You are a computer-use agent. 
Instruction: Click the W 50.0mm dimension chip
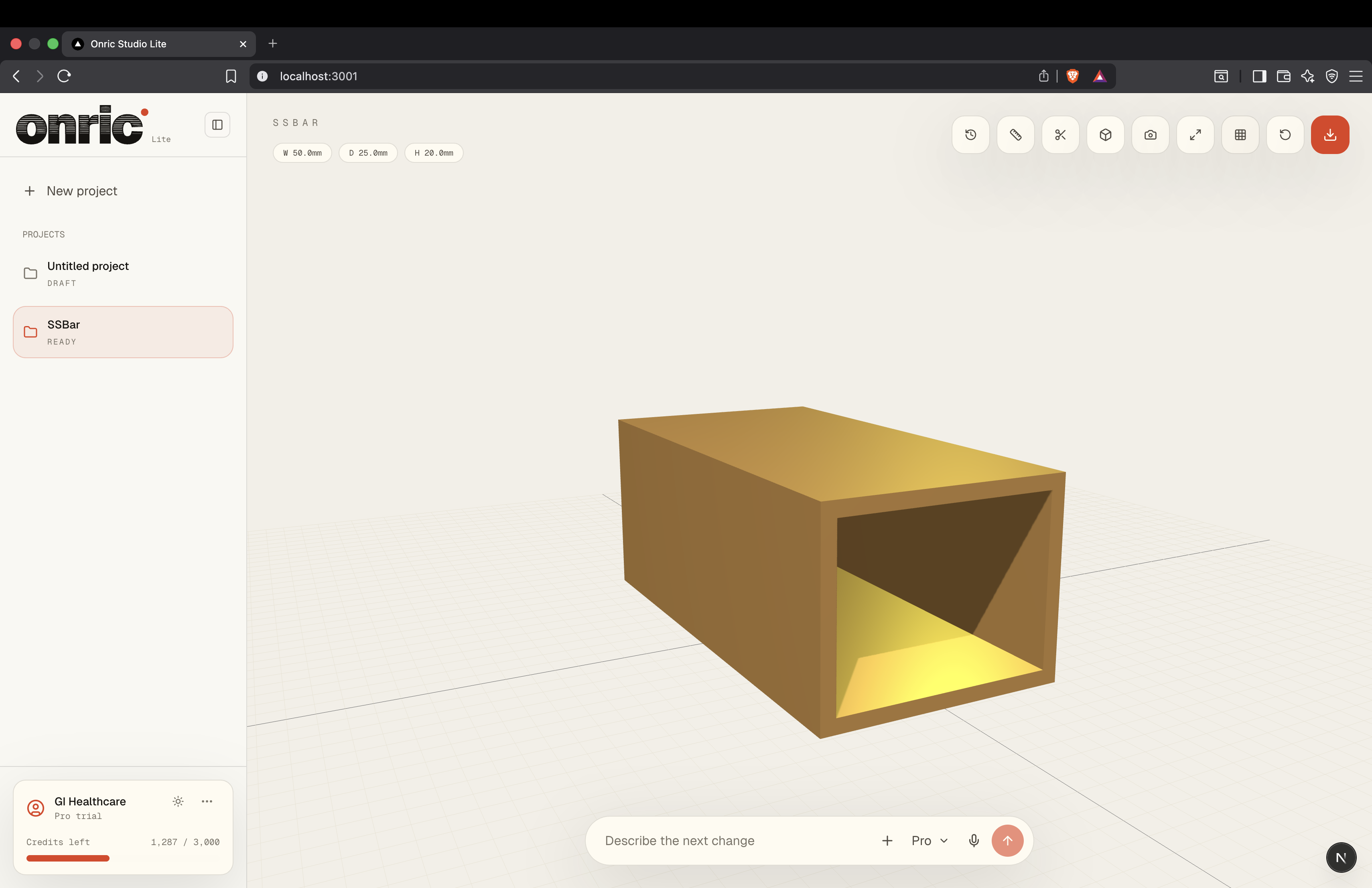pos(302,153)
